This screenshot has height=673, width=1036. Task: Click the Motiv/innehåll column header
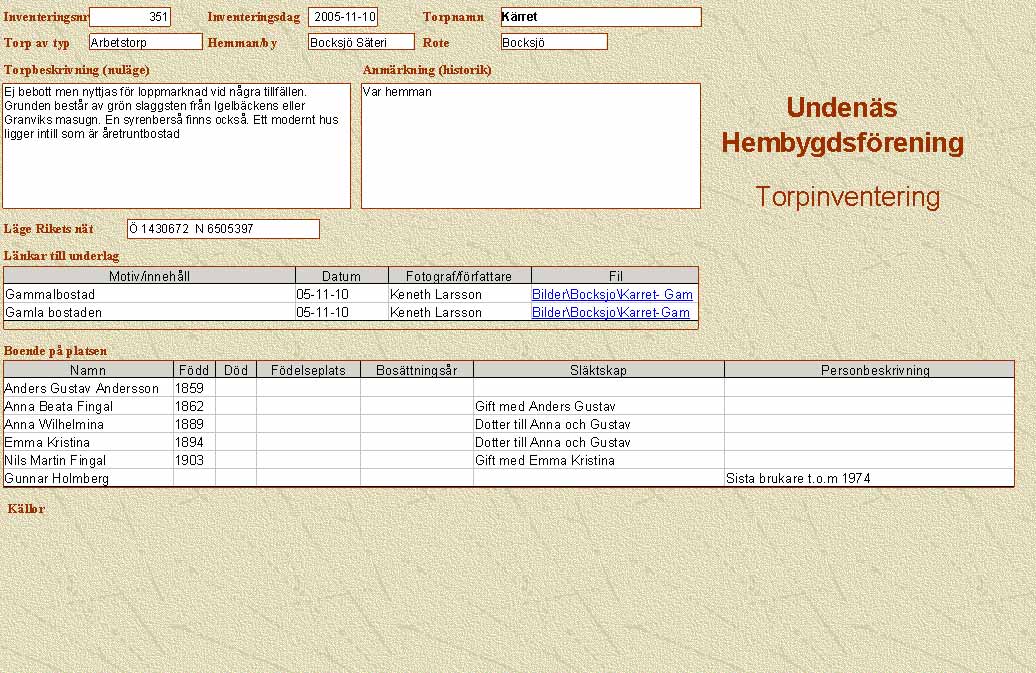149,276
